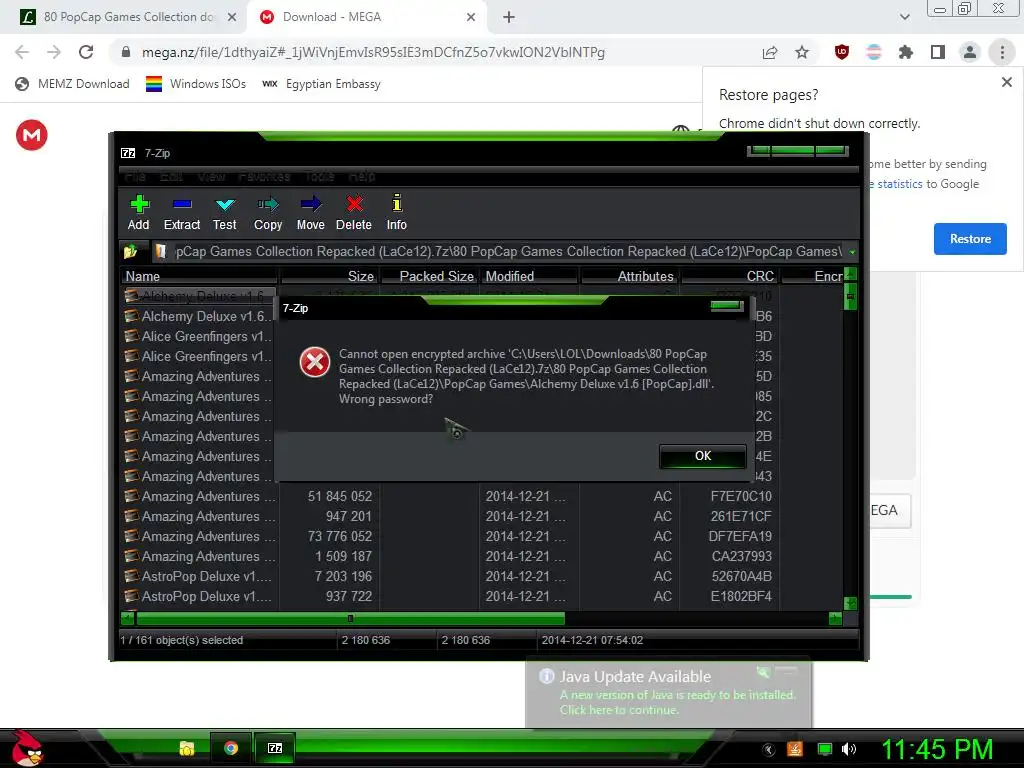Sort by the Name column header
Viewport: 1024px width, 768px height.
pyautogui.click(x=200, y=276)
